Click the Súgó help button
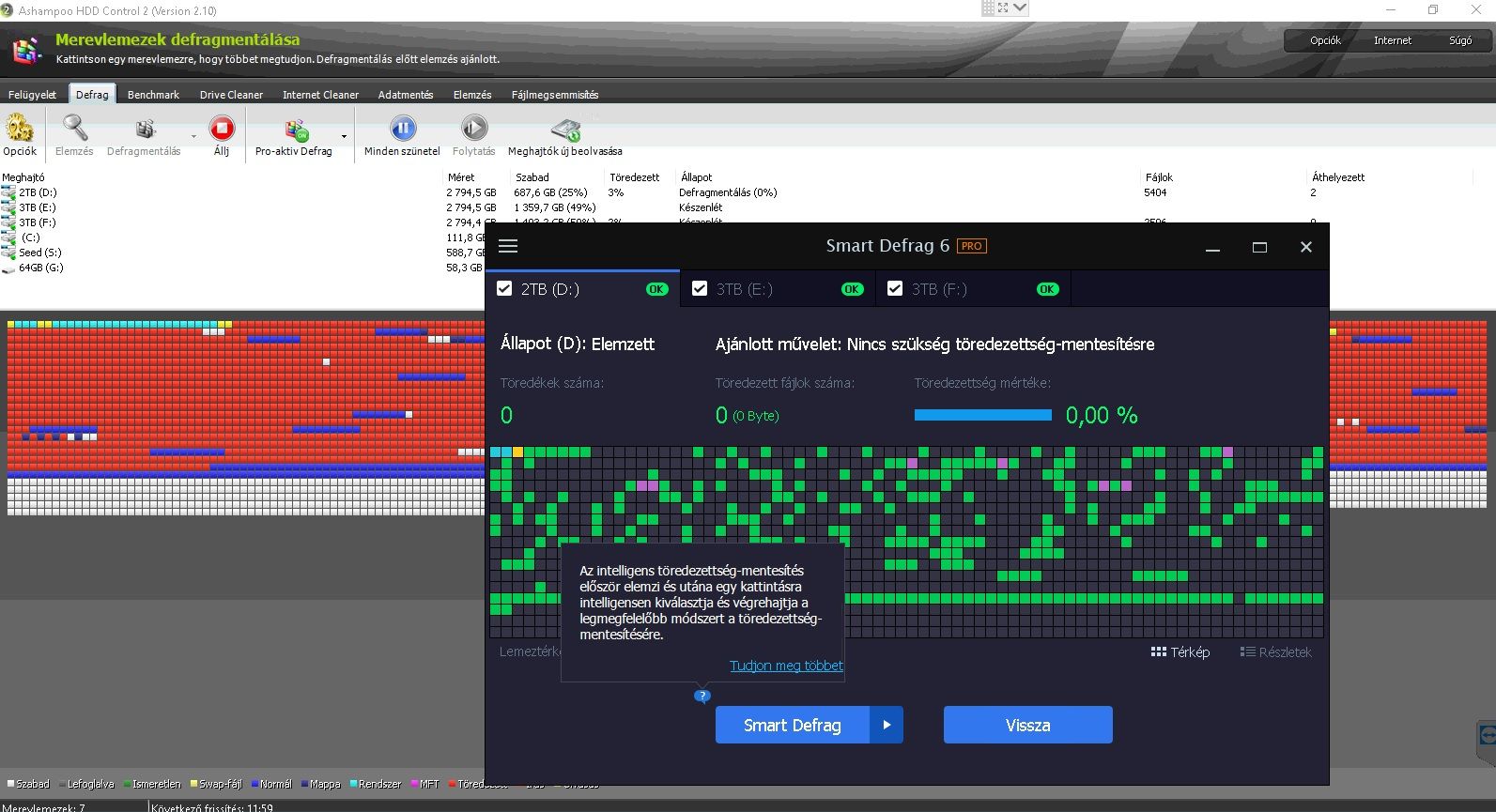This screenshot has height=812, width=1496. [1460, 40]
